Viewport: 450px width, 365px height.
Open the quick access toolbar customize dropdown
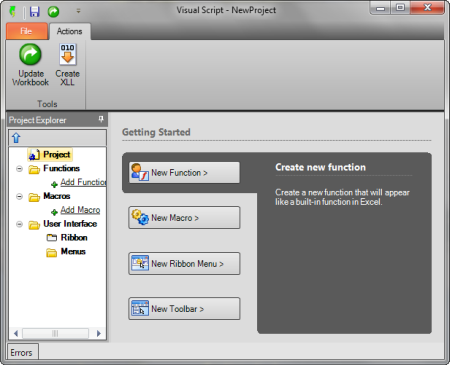click(x=78, y=11)
